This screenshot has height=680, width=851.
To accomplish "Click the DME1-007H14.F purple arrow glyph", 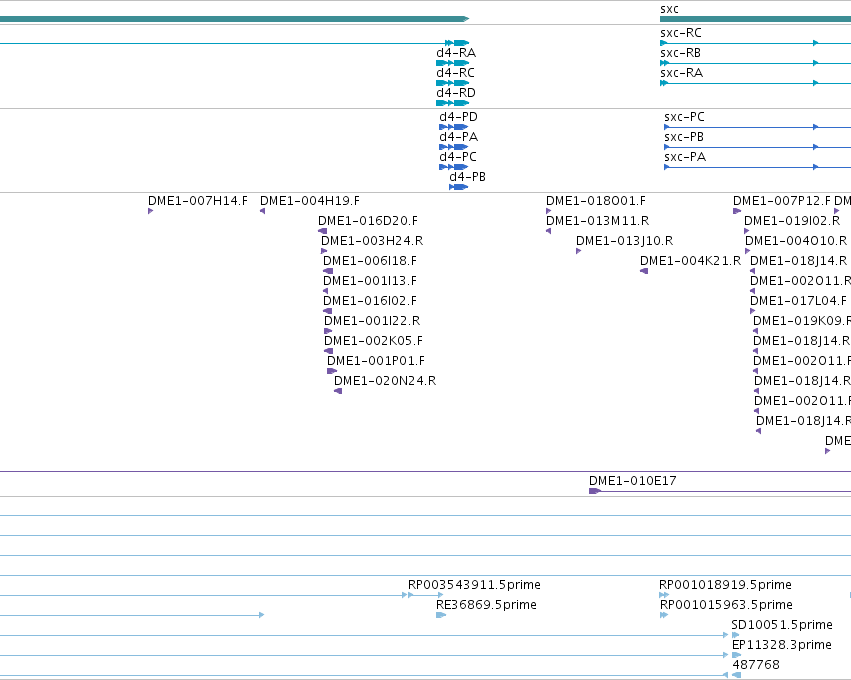I will click(x=150, y=211).
